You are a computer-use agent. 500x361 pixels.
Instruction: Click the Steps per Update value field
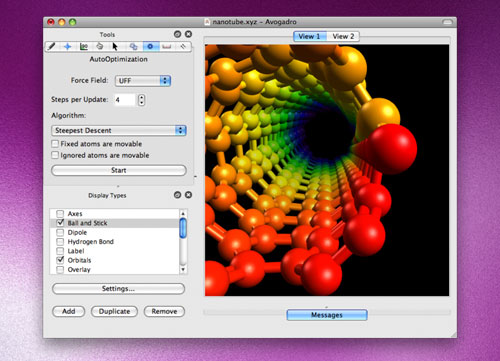point(125,100)
